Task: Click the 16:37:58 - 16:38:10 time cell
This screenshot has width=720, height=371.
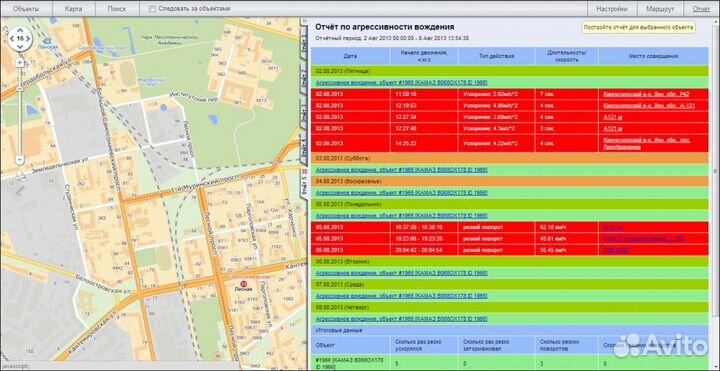Action: click(424, 227)
